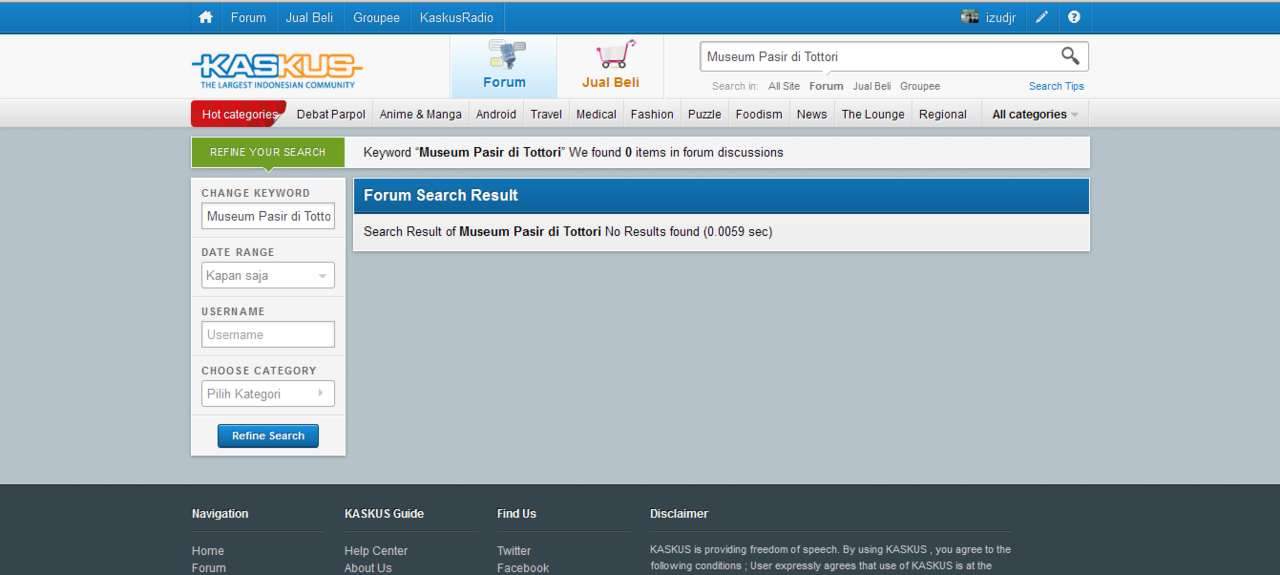Image resolution: width=1280 pixels, height=575 pixels.
Task: Click the Forum Search Result heading
Action: (441, 195)
